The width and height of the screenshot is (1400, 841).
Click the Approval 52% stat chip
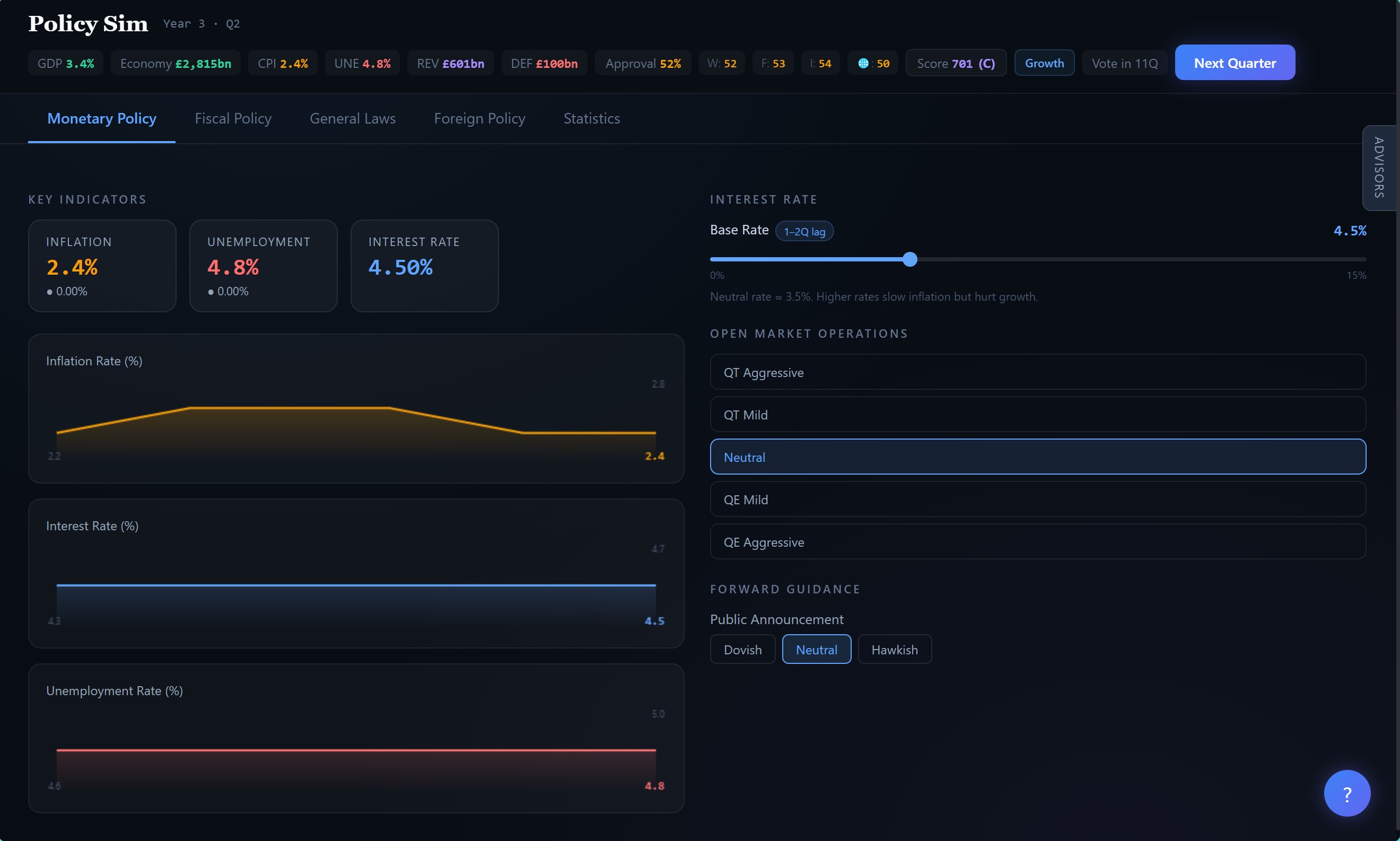tap(643, 64)
